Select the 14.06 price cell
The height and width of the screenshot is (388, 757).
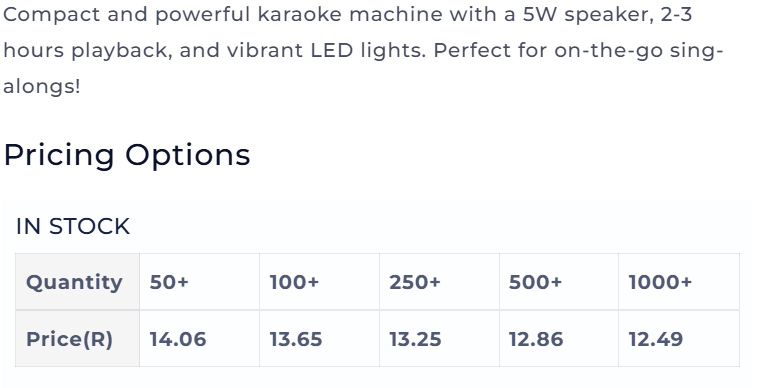coord(199,339)
